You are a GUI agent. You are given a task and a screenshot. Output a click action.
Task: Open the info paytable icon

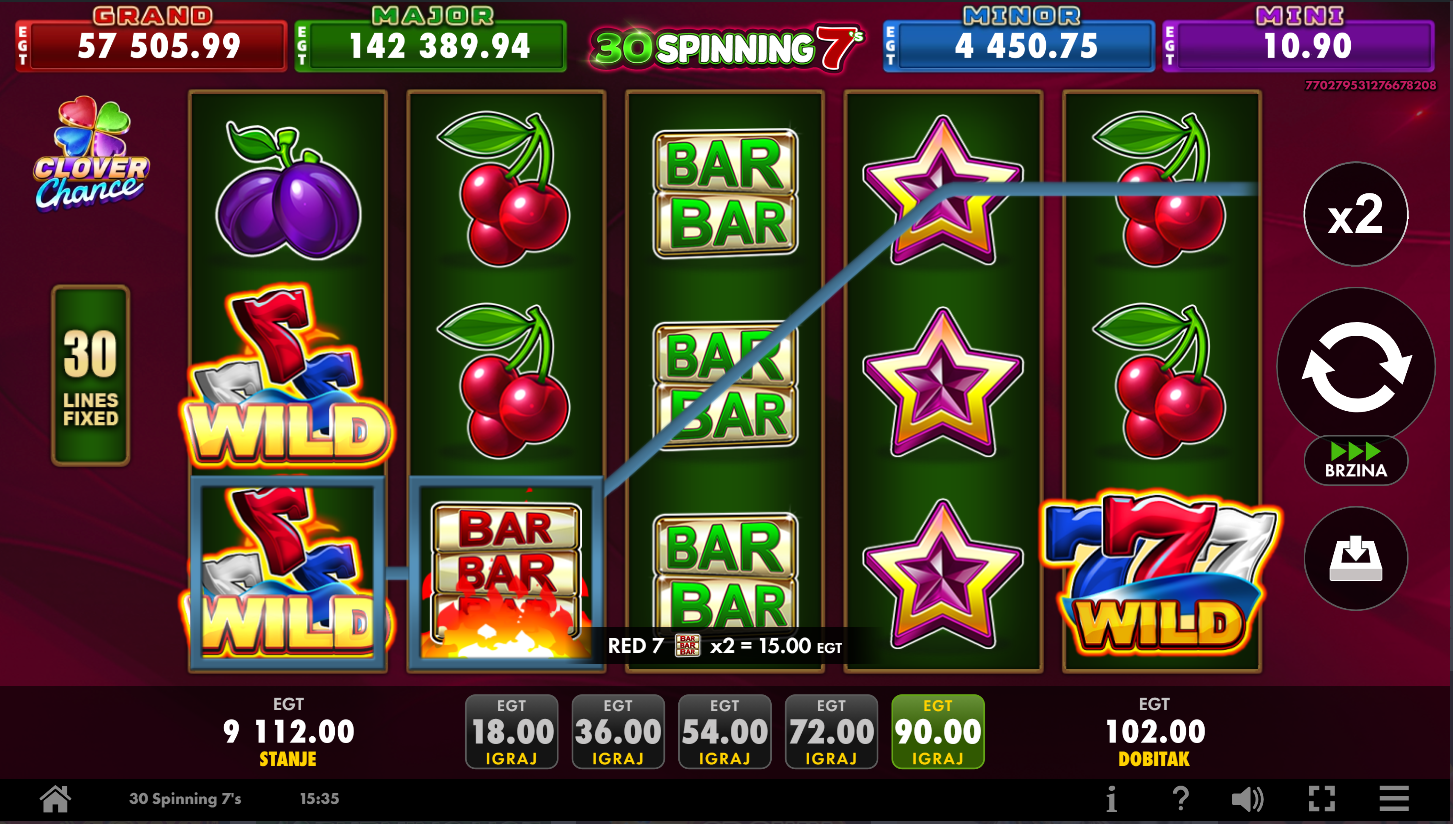tap(1111, 799)
